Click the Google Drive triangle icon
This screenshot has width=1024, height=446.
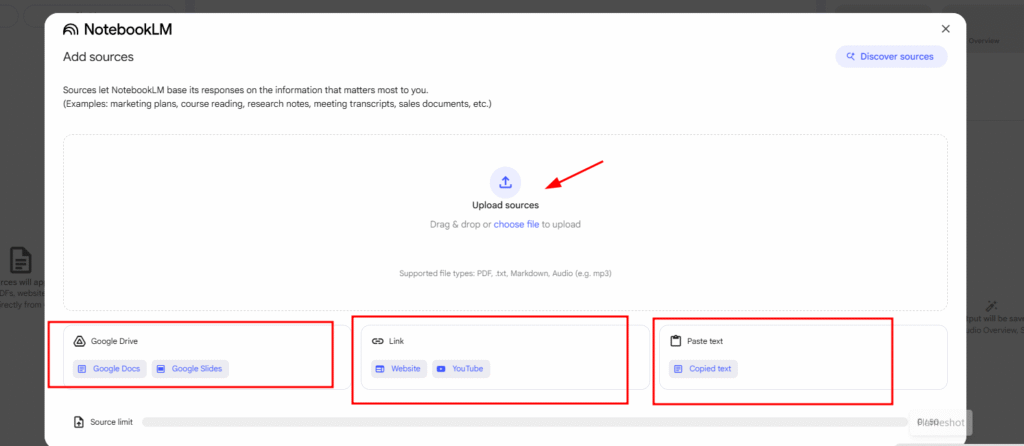tap(79, 341)
